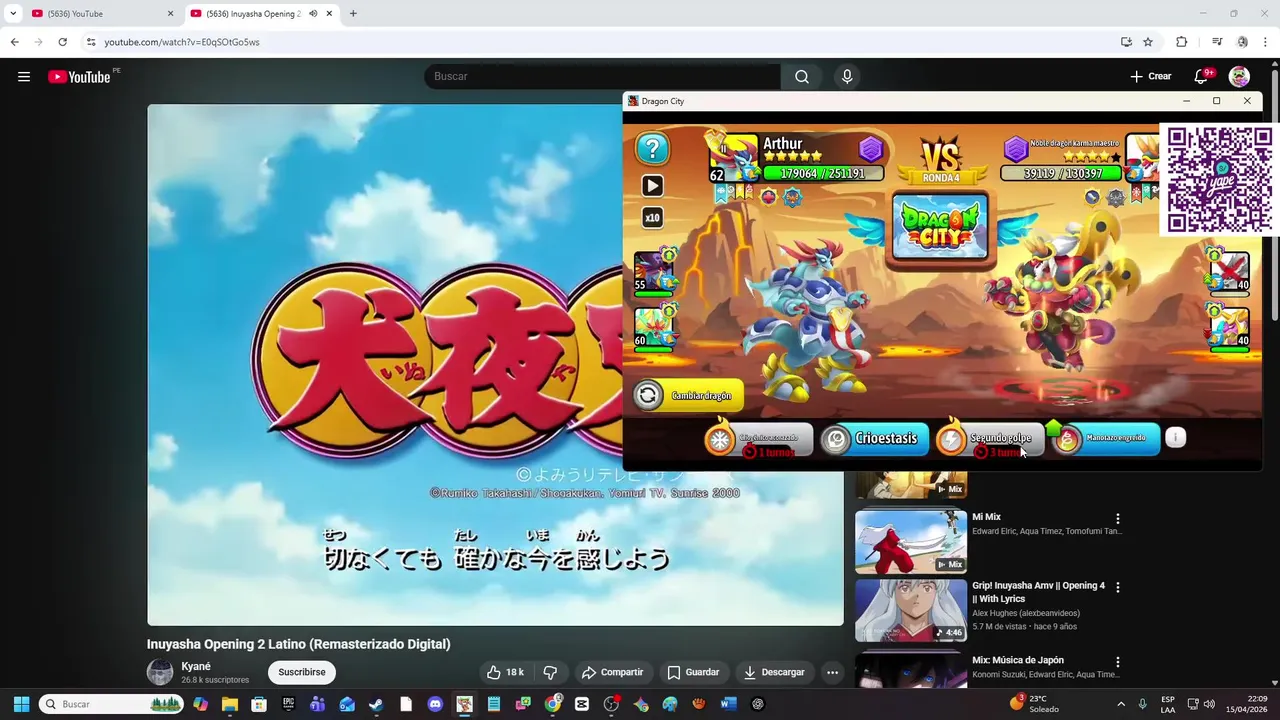Open Discord from taskbar

[x=435, y=704]
